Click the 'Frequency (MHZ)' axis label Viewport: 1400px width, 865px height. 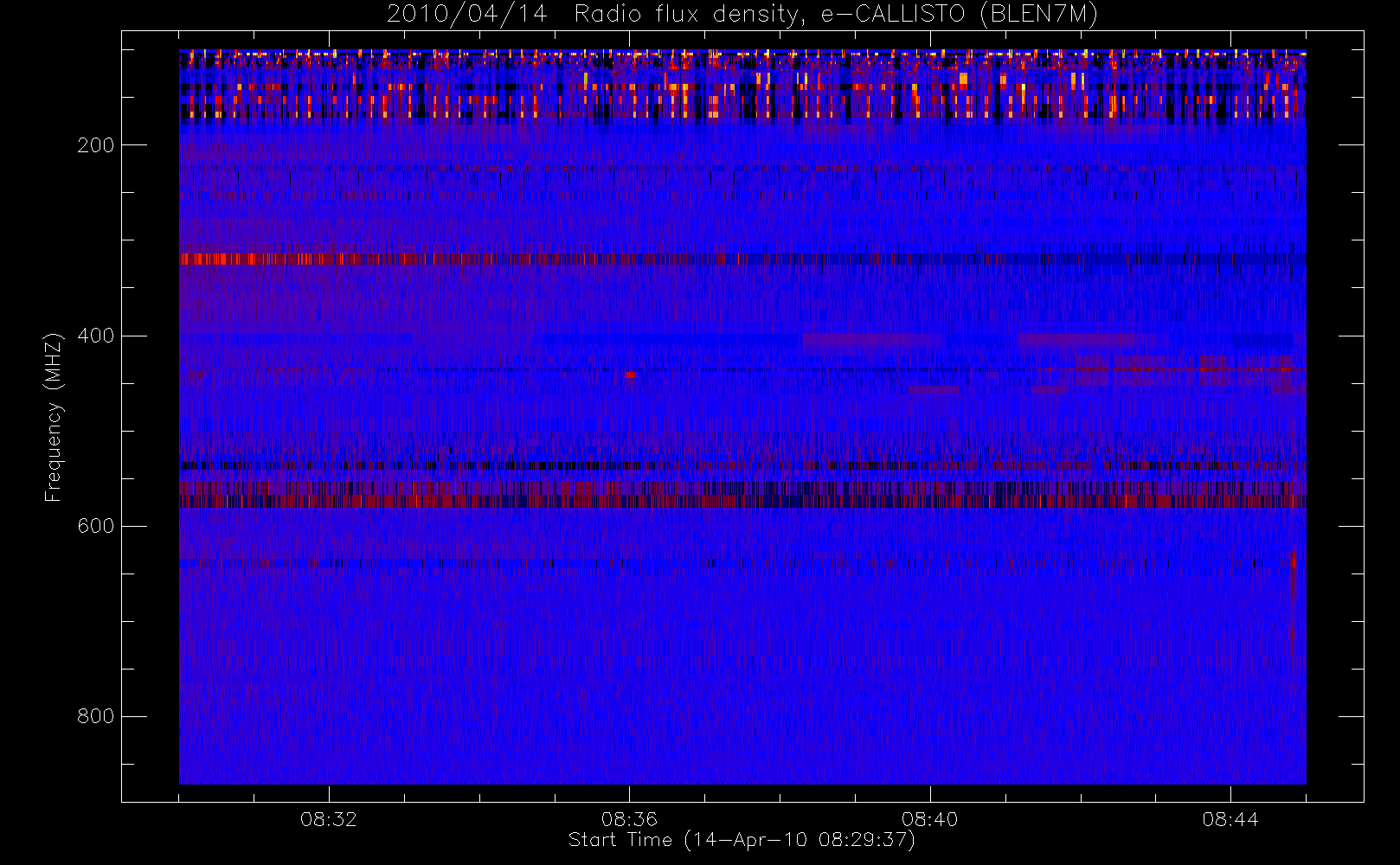[x=54, y=417]
